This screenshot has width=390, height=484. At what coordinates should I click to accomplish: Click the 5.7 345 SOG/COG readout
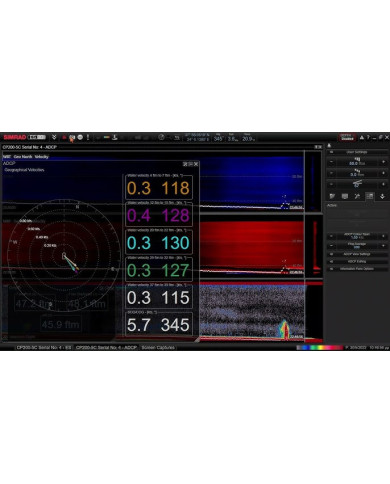(158, 325)
